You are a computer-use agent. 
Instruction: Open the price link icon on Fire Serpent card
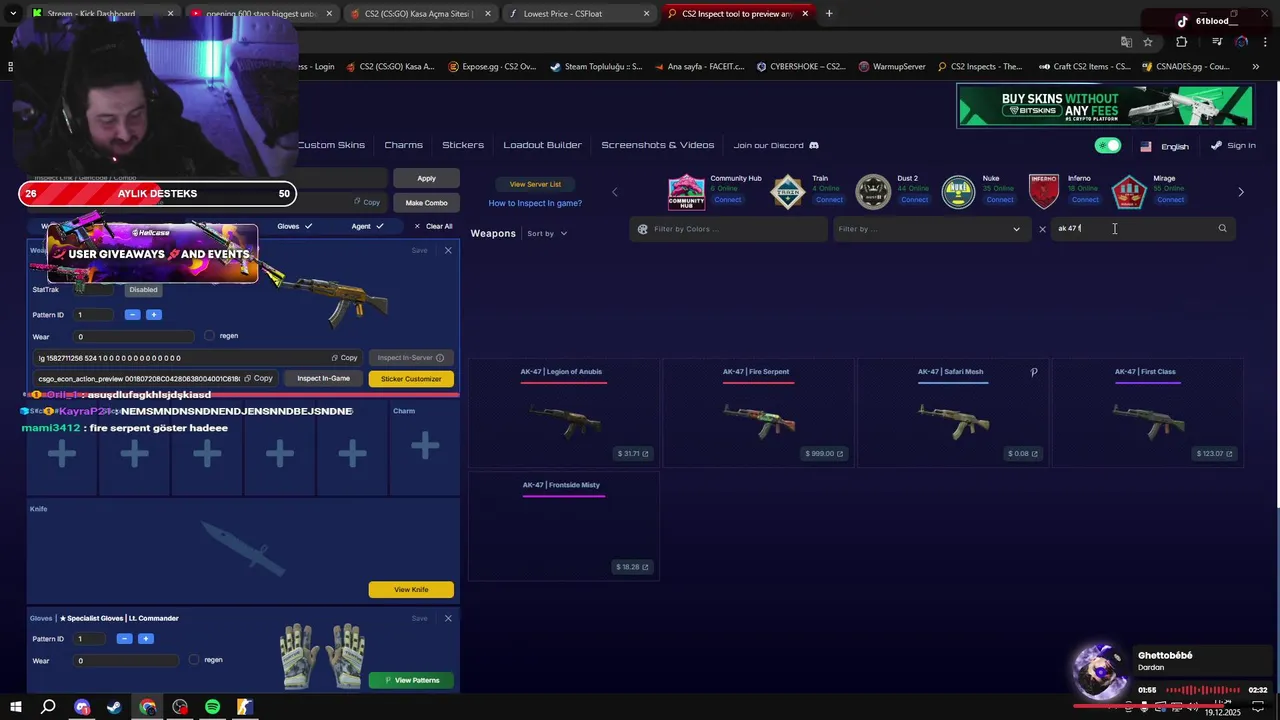tap(841, 454)
